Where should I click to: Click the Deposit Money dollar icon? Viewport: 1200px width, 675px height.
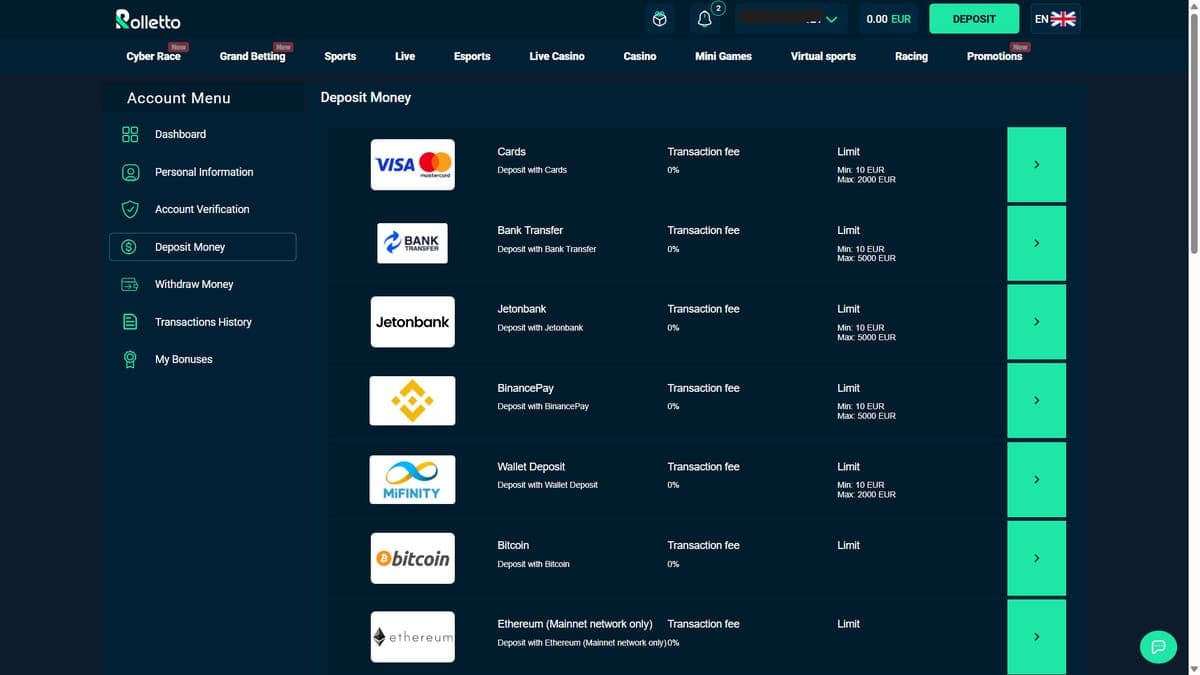[x=129, y=247]
